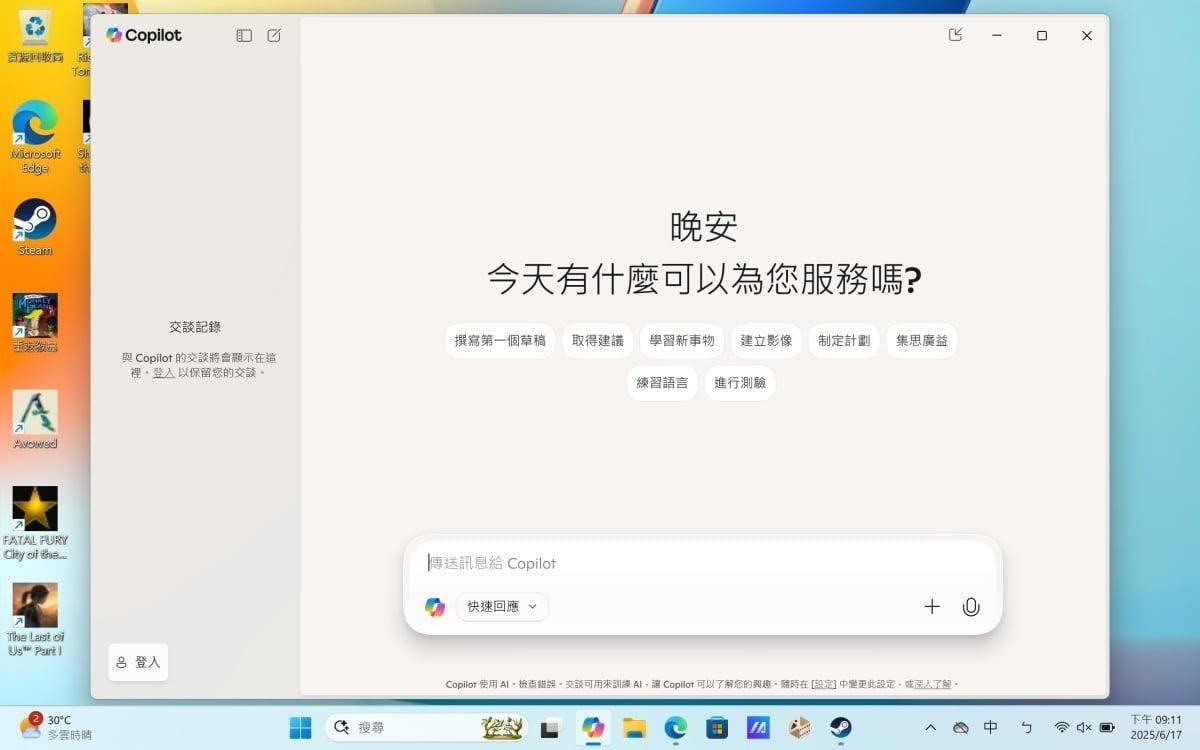Open Microsoft Edge from the taskbar
This screenshot has width=1200, height=750.
click(x=676, y=728)
